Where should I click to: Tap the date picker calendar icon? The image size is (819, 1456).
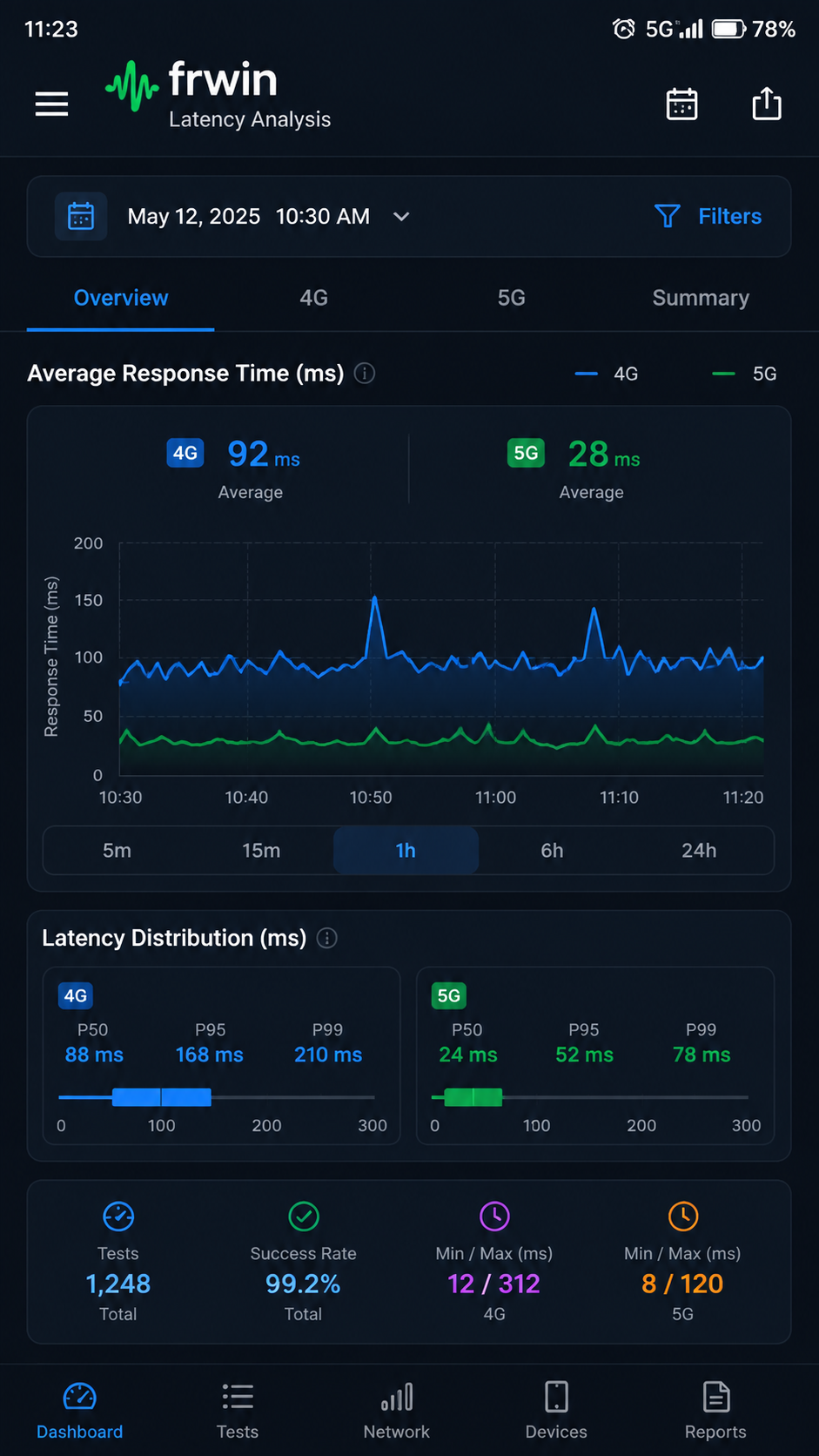[x=81, y=216]
